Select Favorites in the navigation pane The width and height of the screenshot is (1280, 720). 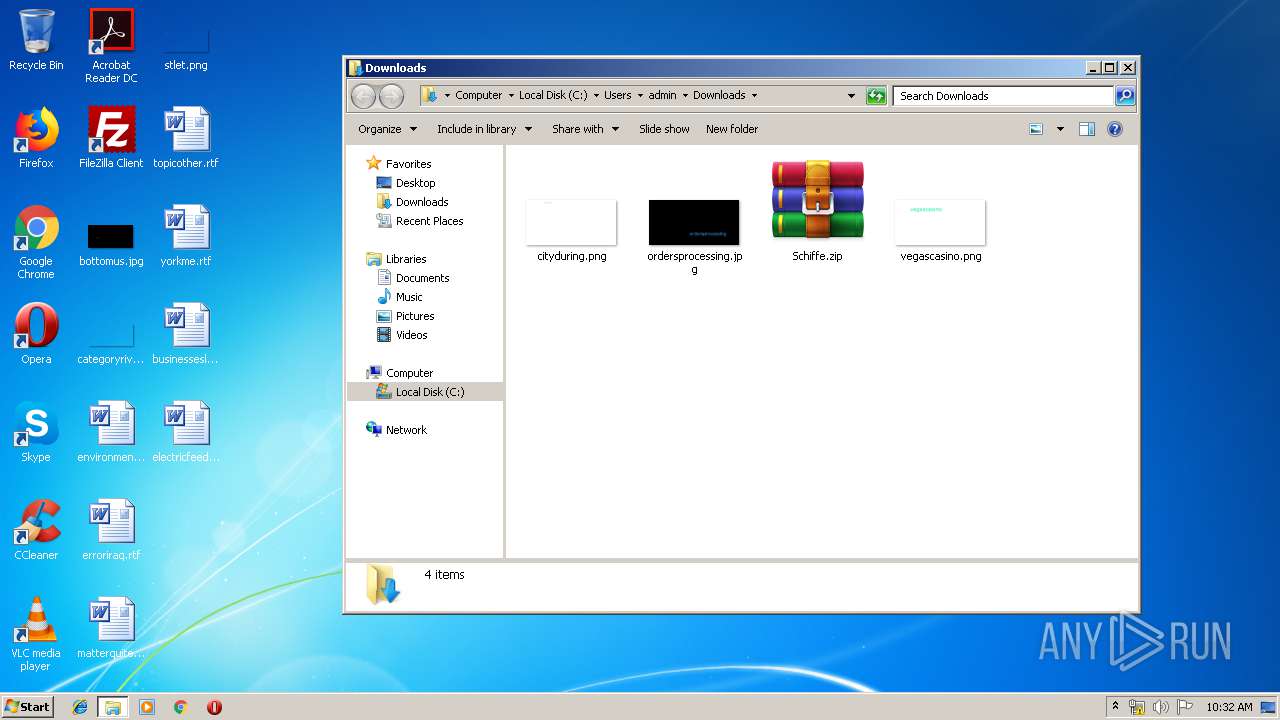pyautogui.click(x=408, y=164)
